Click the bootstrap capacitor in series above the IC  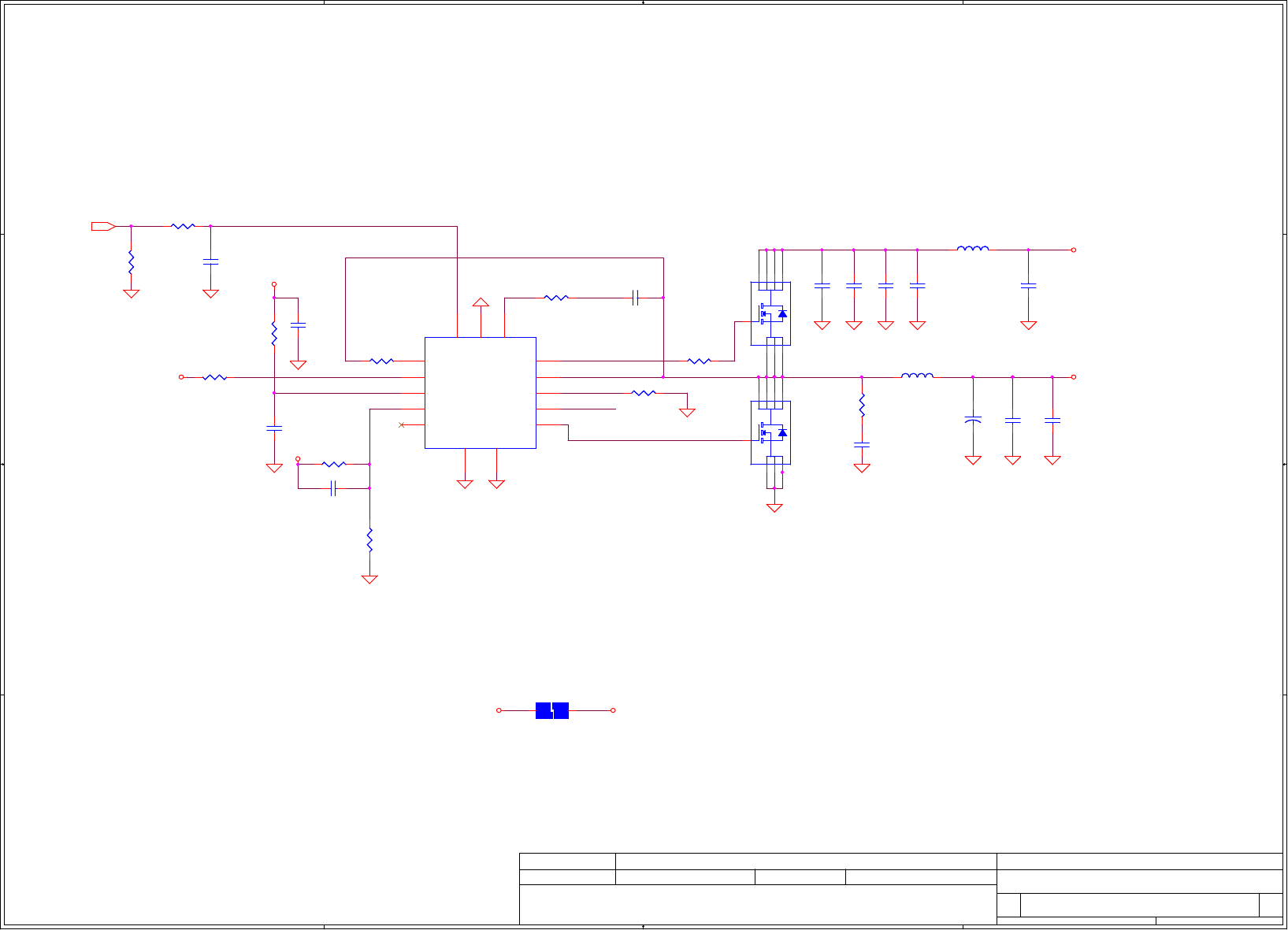[x=636, y=298]
